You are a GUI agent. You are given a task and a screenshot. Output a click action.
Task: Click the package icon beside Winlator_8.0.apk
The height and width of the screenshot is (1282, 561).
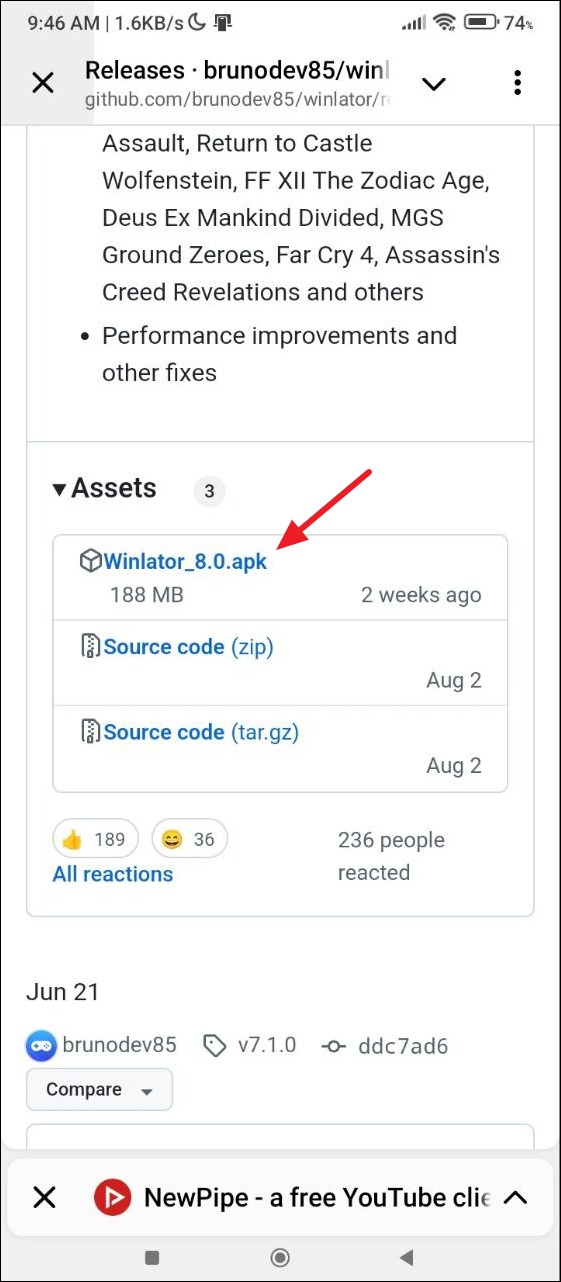point(90,560)
